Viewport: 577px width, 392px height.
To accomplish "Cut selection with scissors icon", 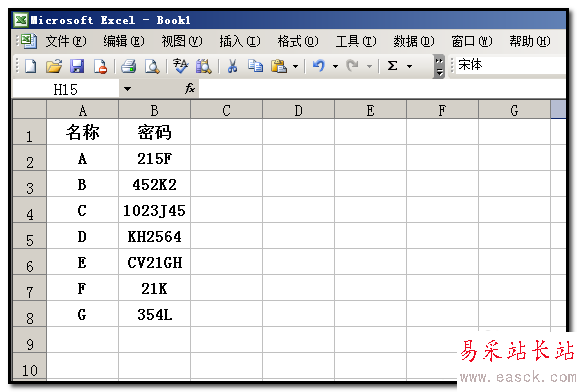I will 232,66.
